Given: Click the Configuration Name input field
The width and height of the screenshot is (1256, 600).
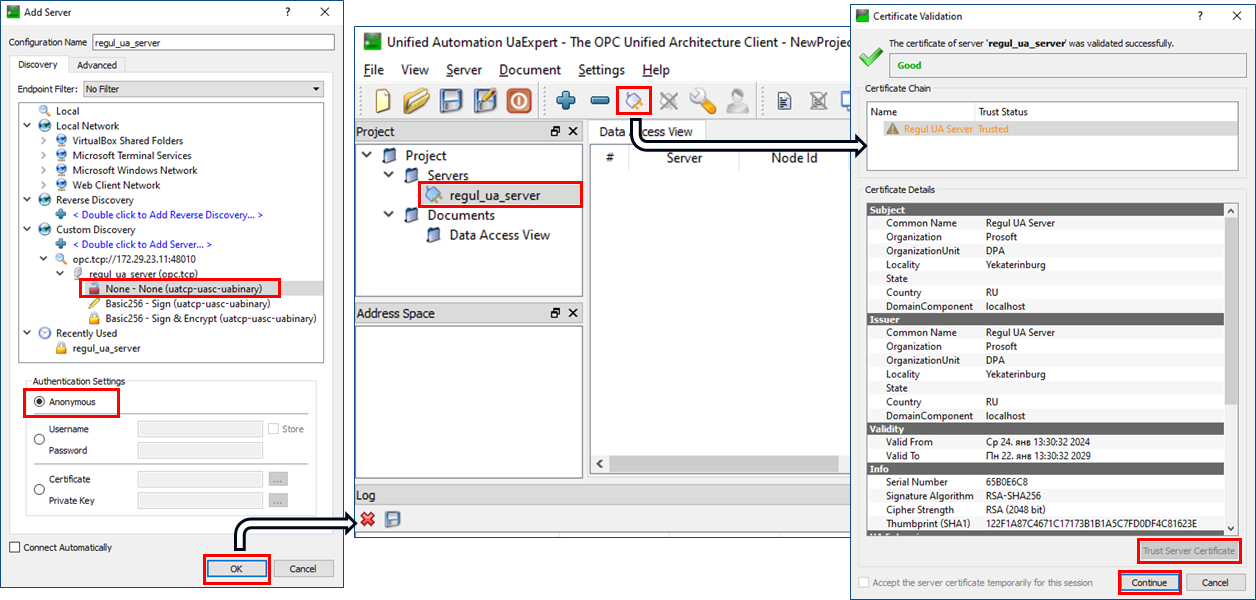Looking at the screenshot, I should click(x=212, y=43).
